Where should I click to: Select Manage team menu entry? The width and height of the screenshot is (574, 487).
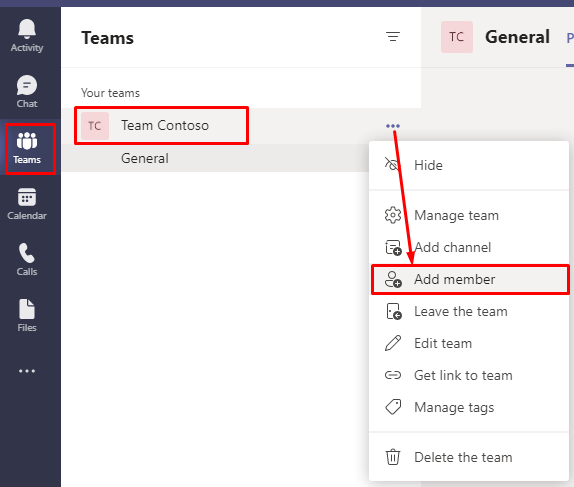click(469, 215)
